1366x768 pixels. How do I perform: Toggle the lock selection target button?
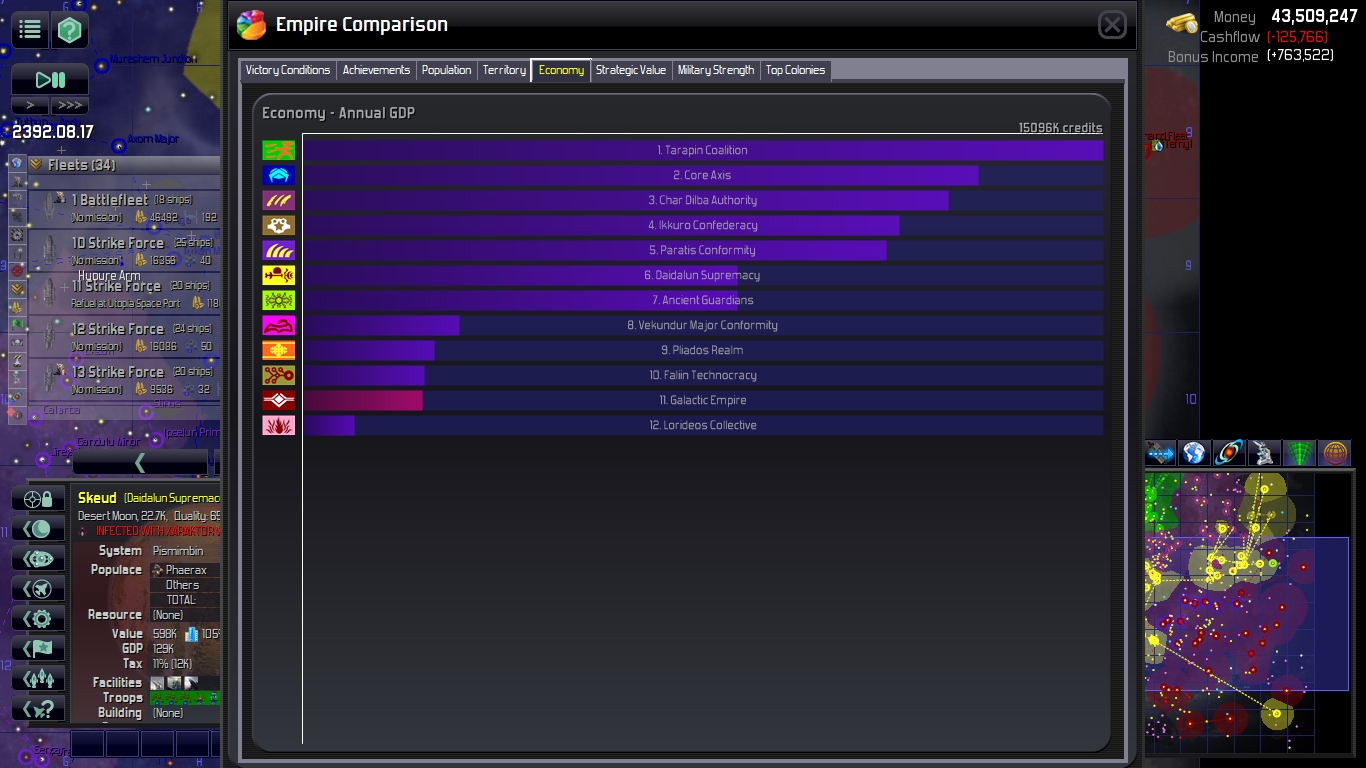coord(38,499)
